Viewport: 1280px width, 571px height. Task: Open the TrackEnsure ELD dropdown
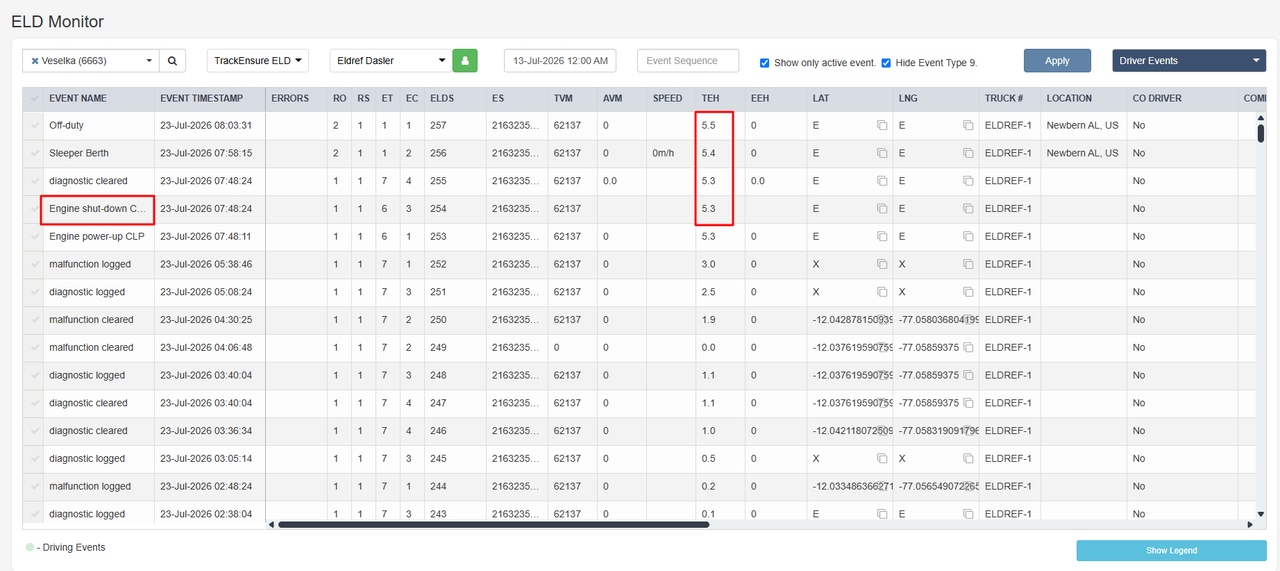click(258, 61)
